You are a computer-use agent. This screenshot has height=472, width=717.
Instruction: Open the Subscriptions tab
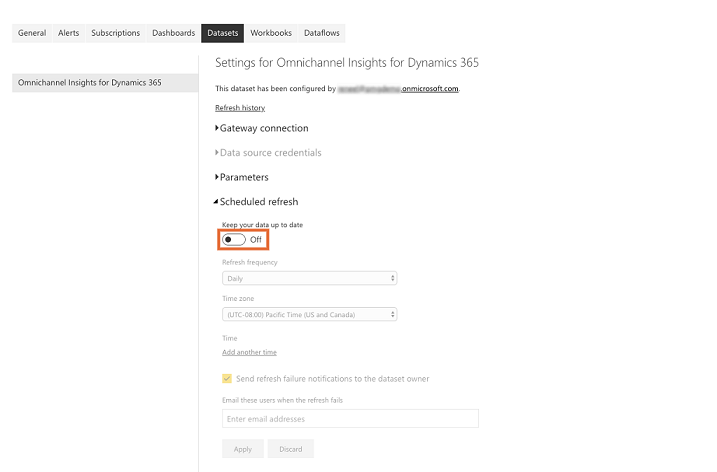click(x=115, y=33)
